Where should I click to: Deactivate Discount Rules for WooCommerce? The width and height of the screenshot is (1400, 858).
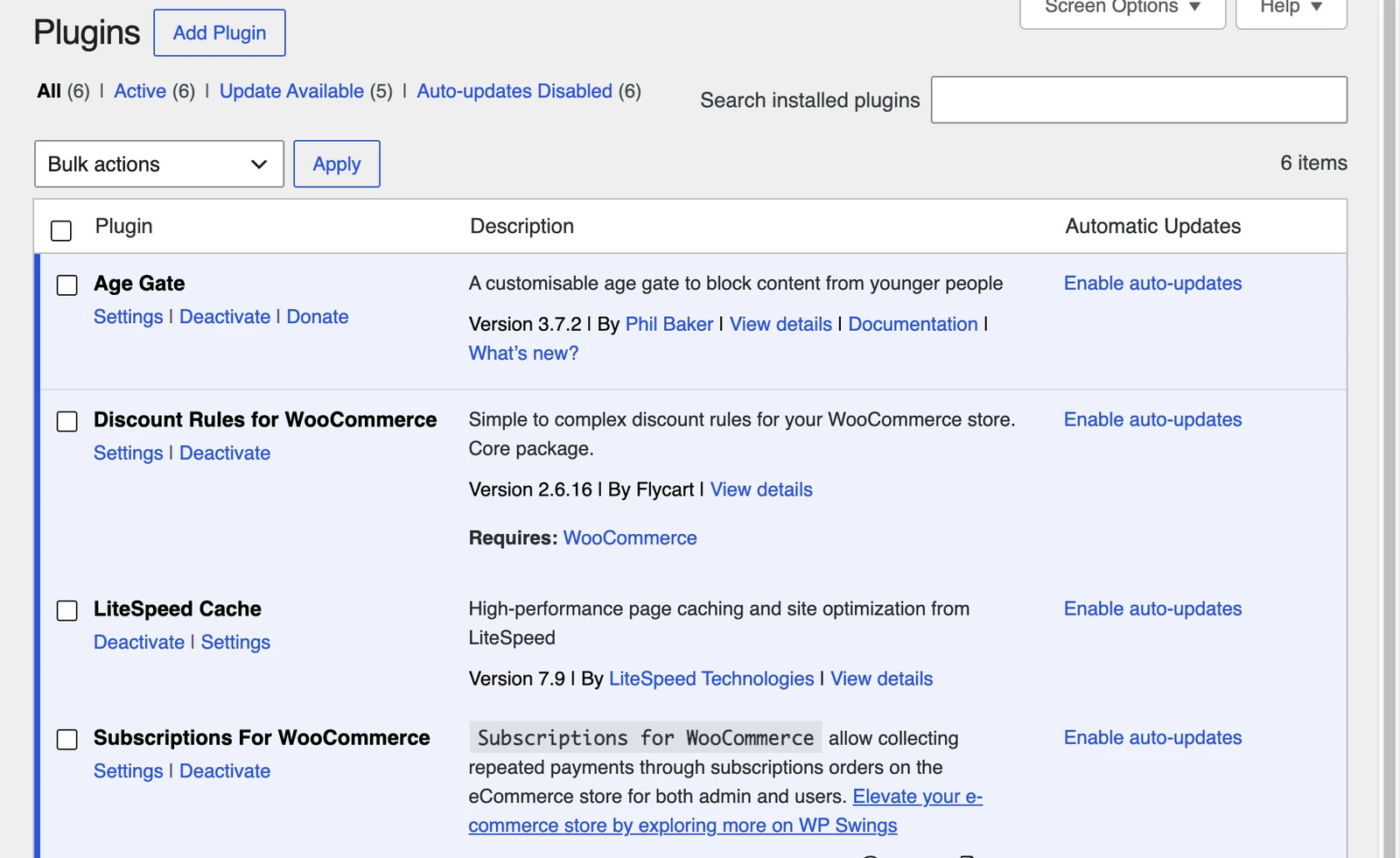(225, 453)
